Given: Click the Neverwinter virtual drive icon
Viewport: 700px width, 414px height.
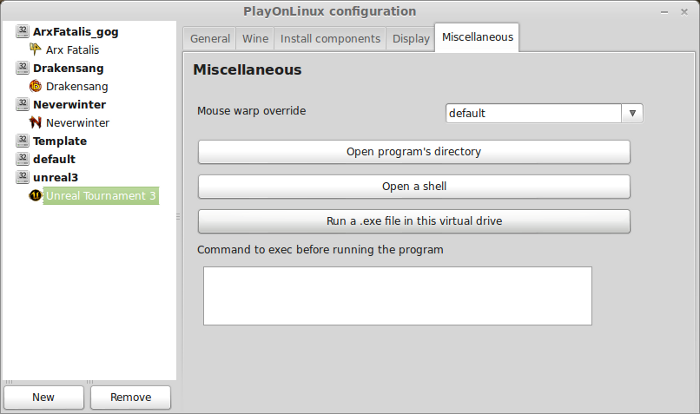Looking at the screenshot, I should [22, 104].
